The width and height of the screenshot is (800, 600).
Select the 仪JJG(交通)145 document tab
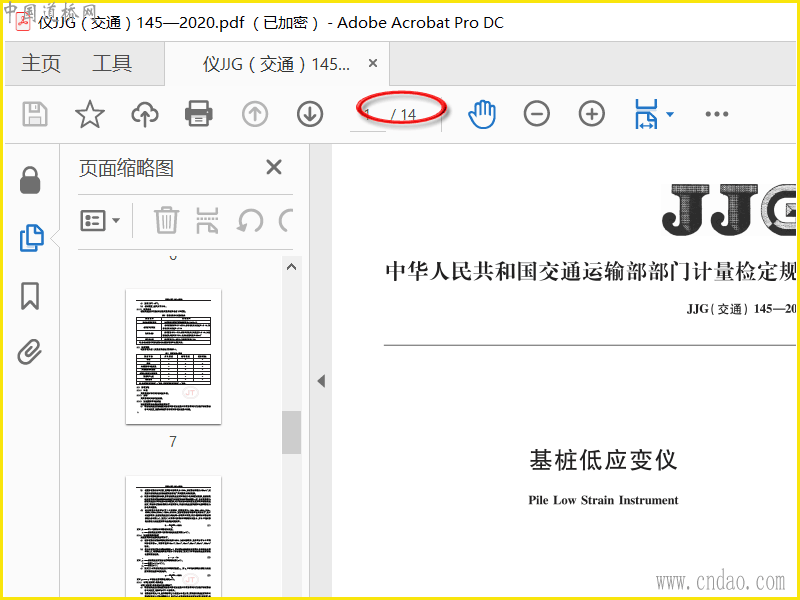point(276,64)
